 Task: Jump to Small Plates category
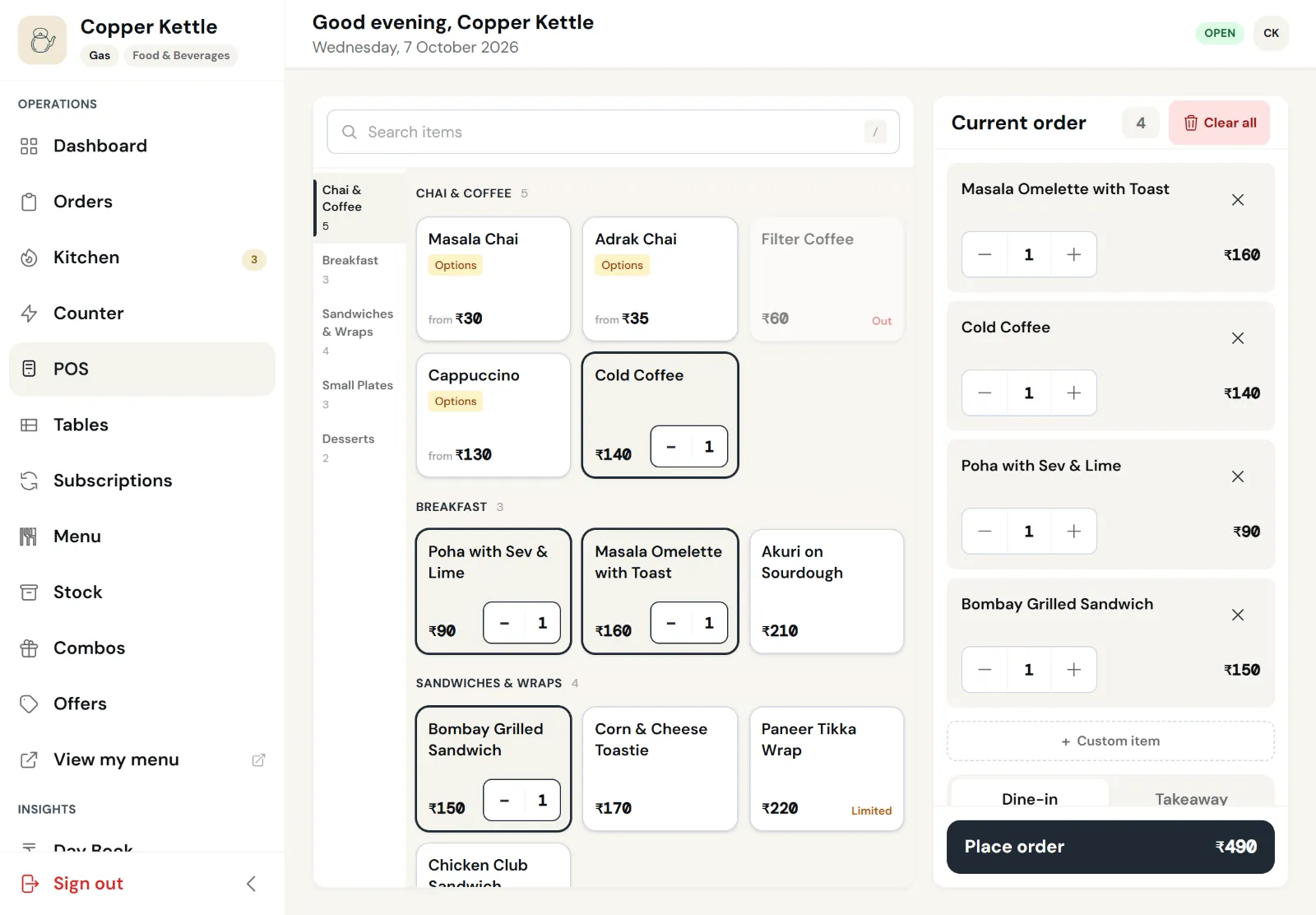pos(359,394)
